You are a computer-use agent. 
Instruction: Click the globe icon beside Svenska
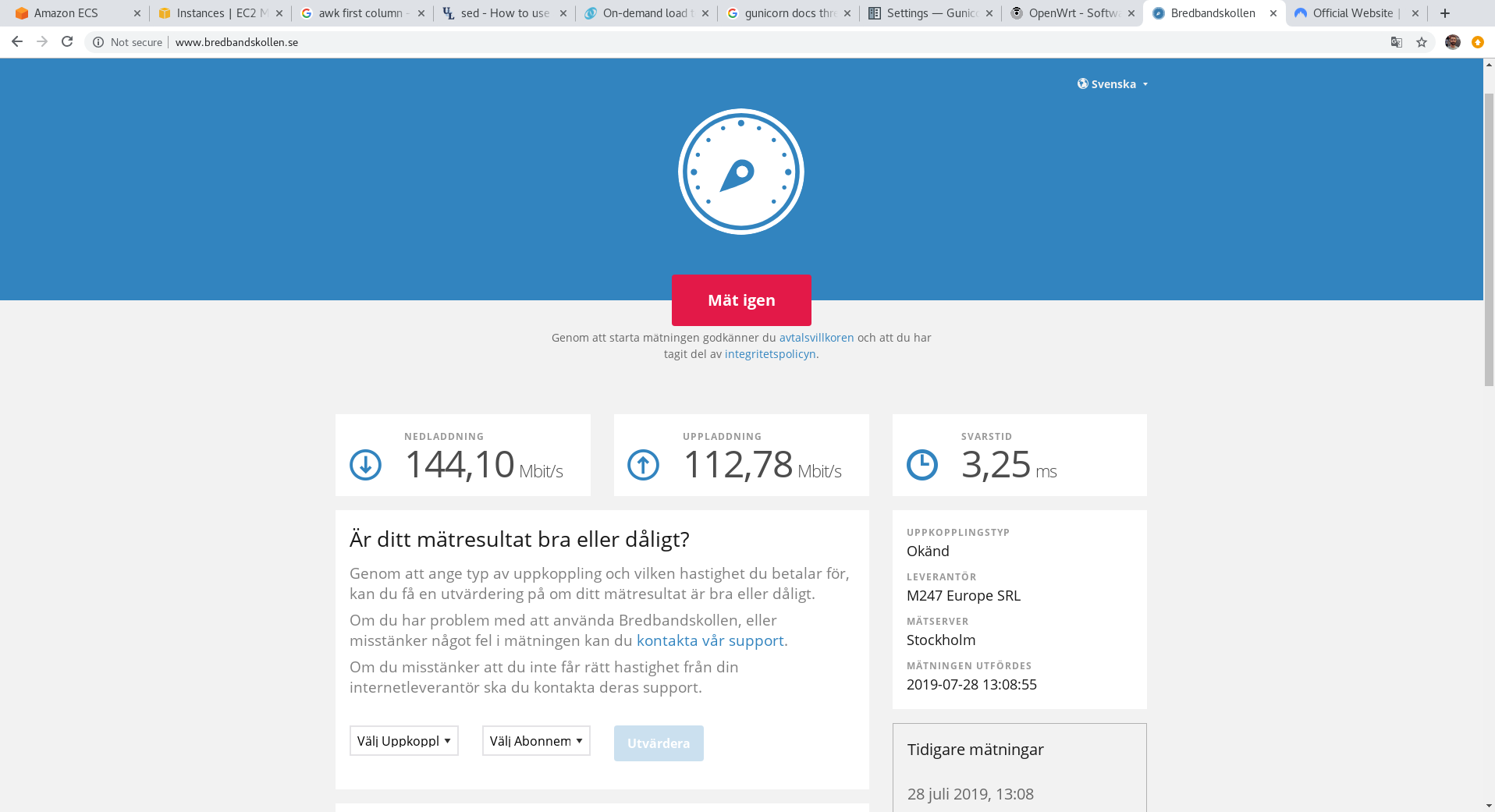pyautogui.click(x=1083, y=83)
